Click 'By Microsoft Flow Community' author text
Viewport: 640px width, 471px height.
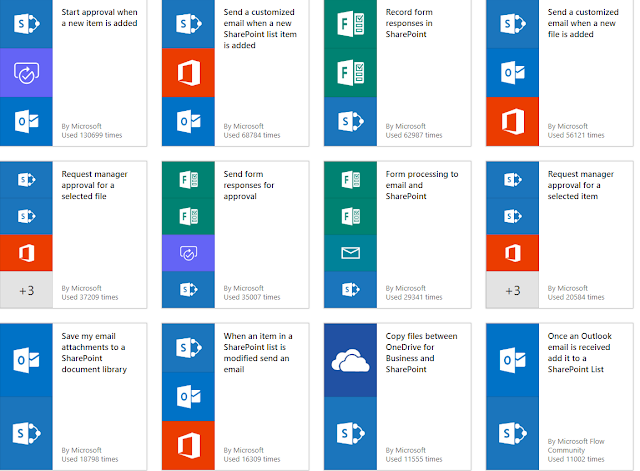click(576, 446)
